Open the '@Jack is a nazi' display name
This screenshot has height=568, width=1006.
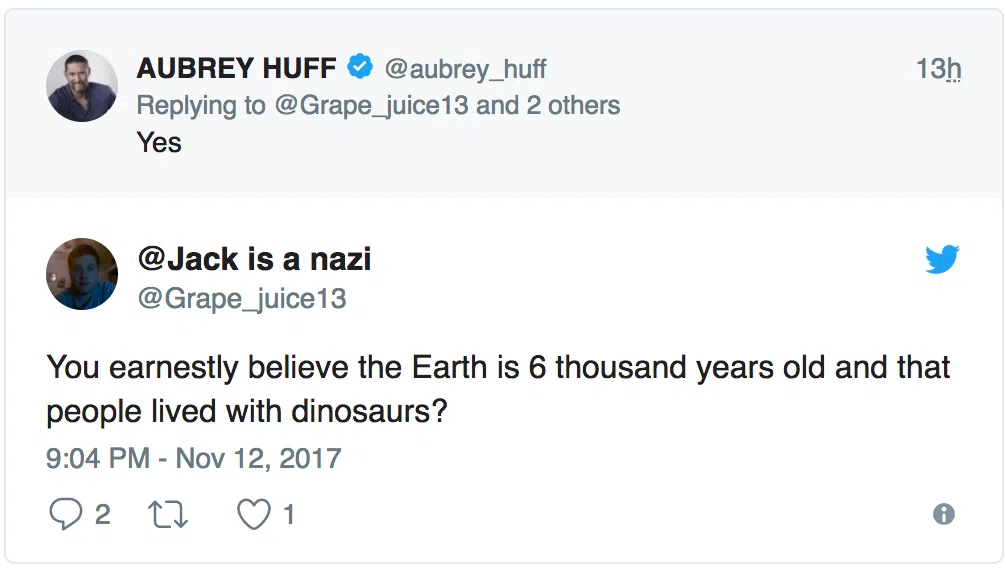point(254,260)
